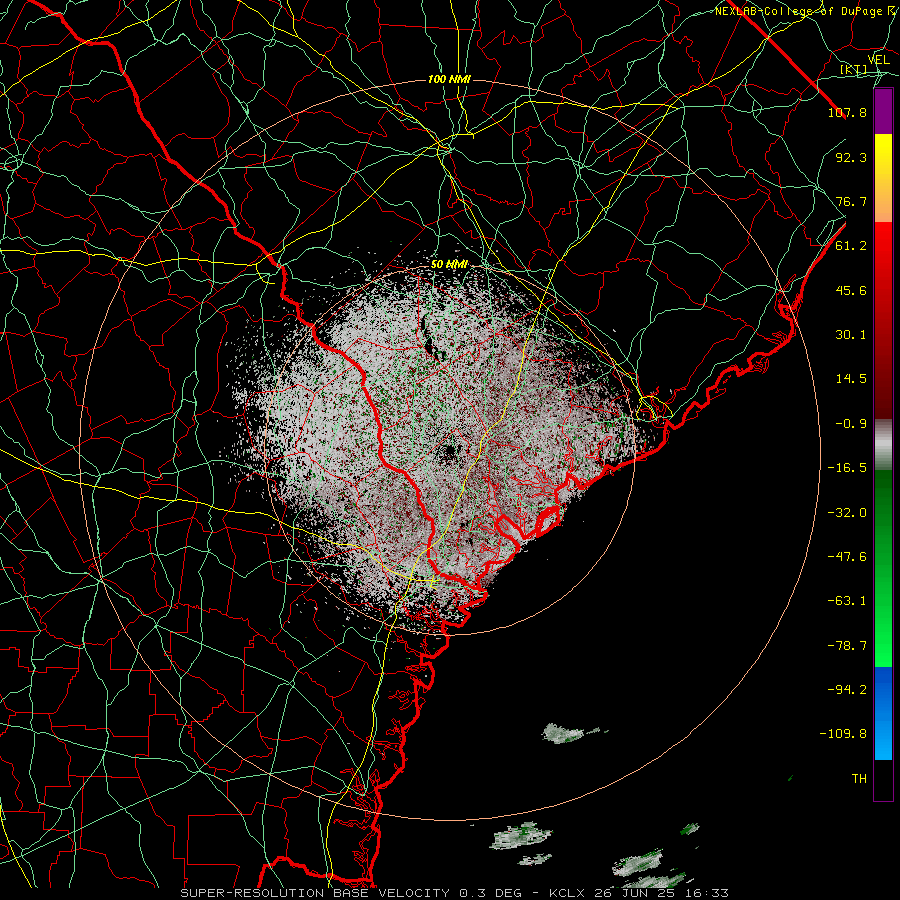The width and height of the screenshot is (900, 900).
Task: Click the -0.9 value on the velocity scale
Action: click(851, 424)
